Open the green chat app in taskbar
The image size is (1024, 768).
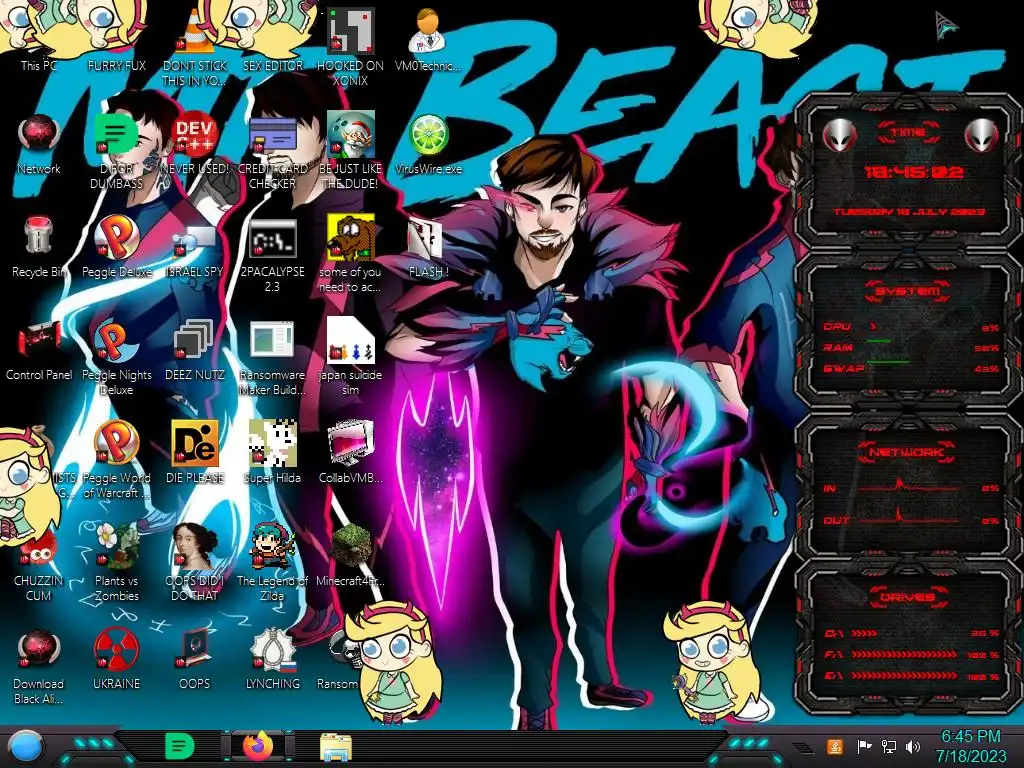coord(179,746)
